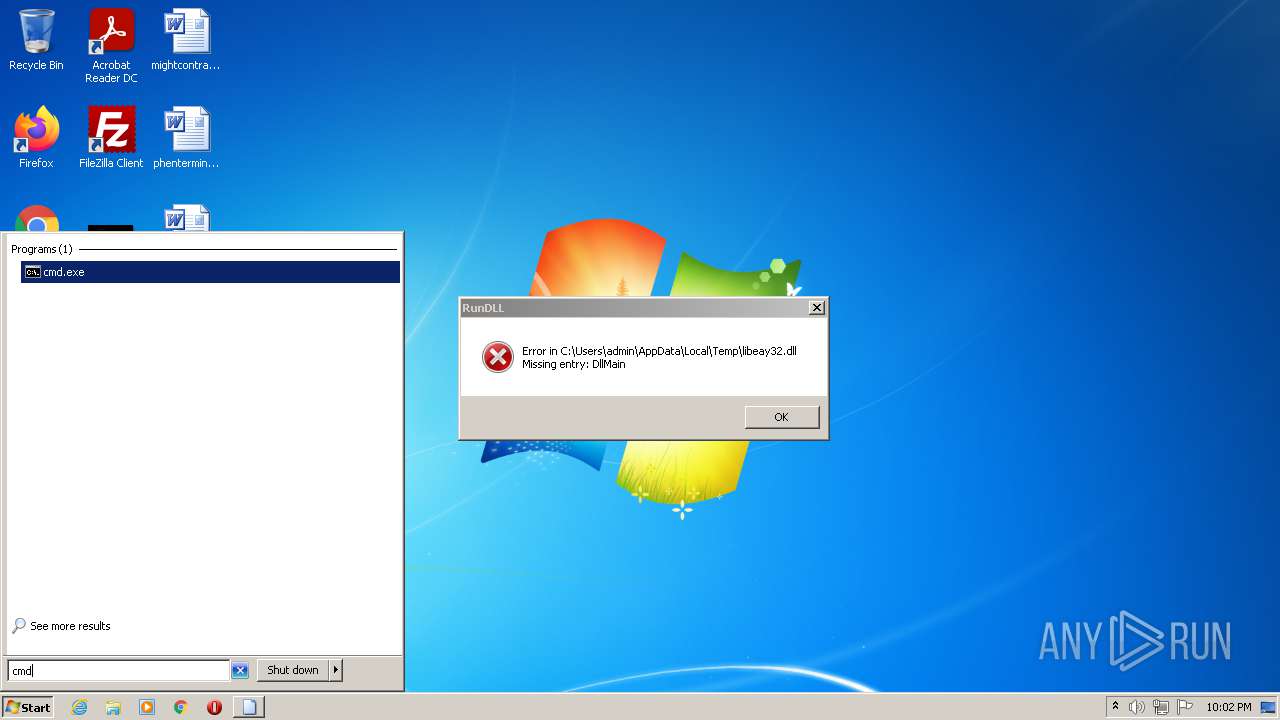Launch Firefox from desktop shortcut
This screenshot has height=720, width=1280.
point(36,137)
